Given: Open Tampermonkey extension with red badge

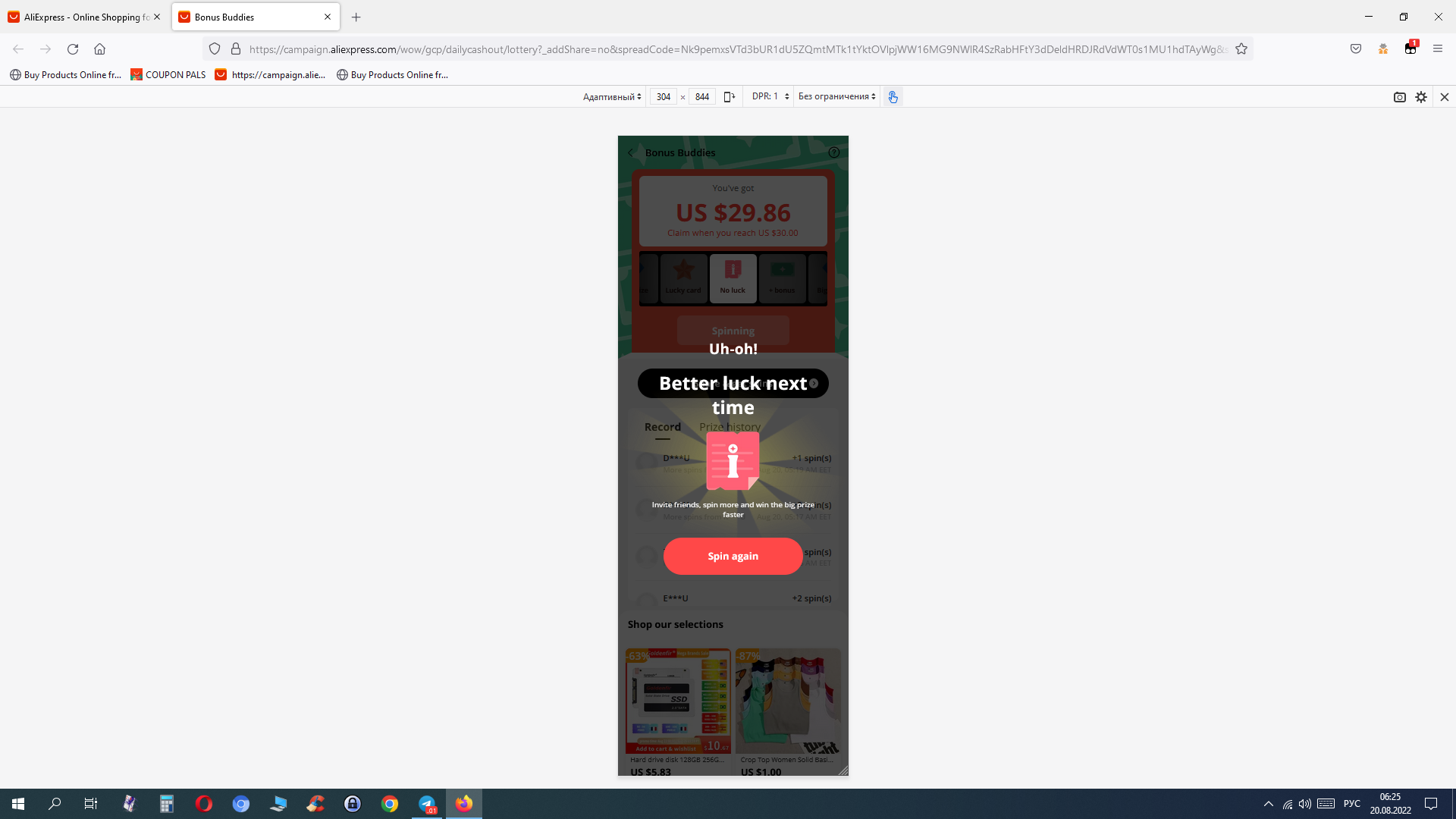Looking at the screenshot, I should pos(1410,49).
